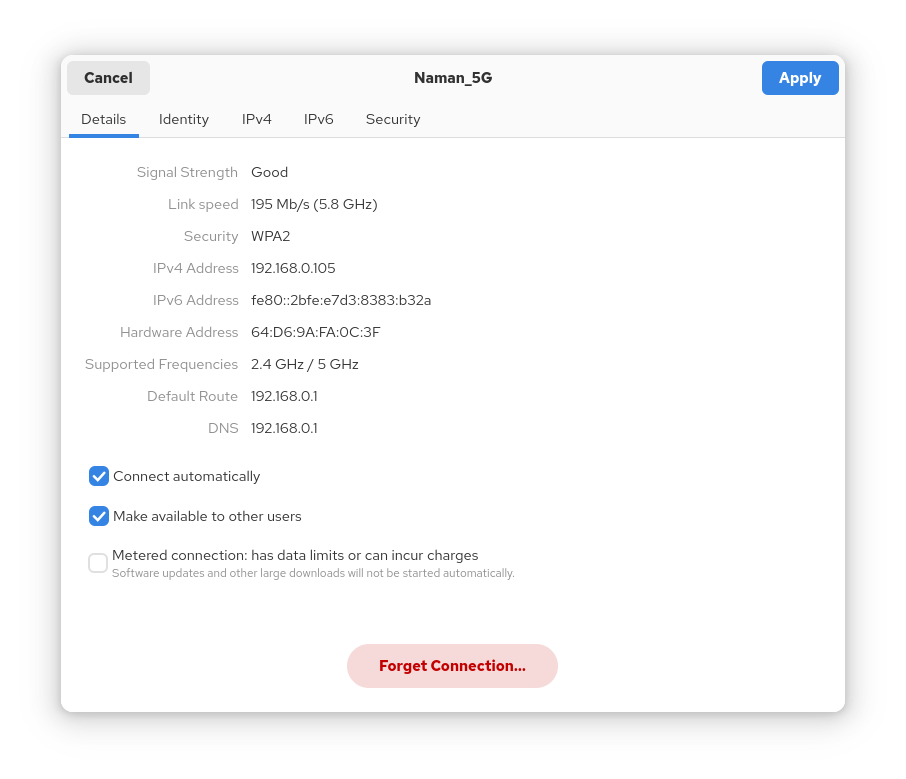
Task: Click the link speed value 195 Mb/s
Action: [314, 204]
